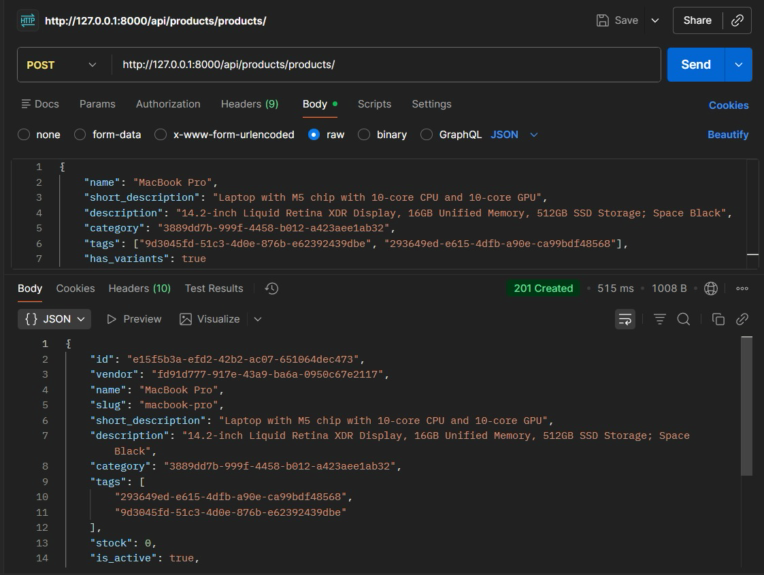This screenshot has width=764, height=575.
Task: Open the response Cookies tab
Action: tap(76, 288)
